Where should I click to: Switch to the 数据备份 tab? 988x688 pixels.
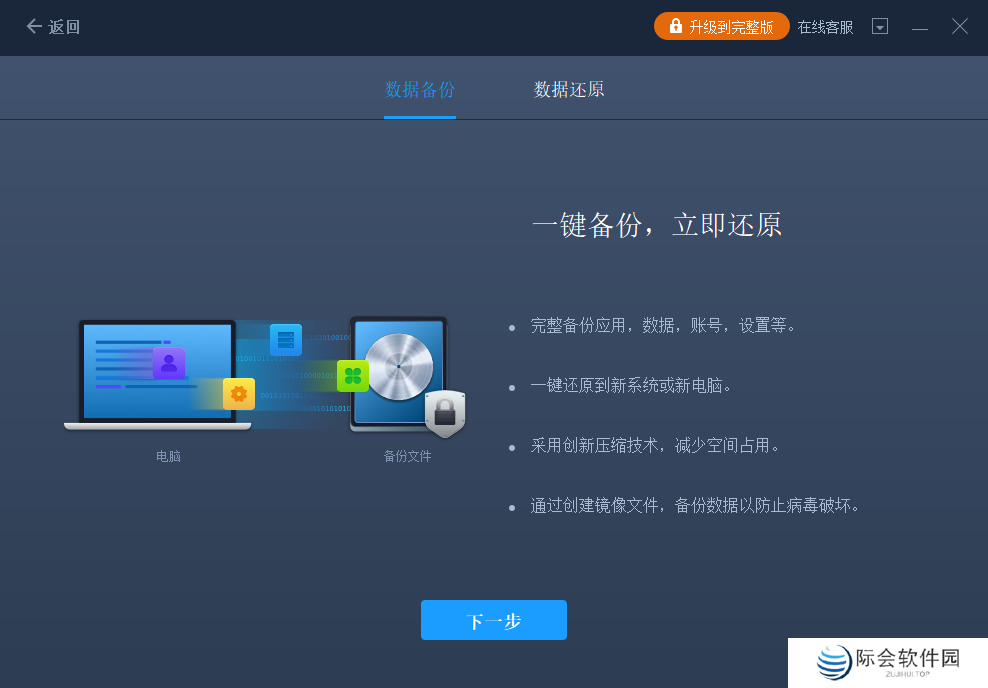(419, 88)
